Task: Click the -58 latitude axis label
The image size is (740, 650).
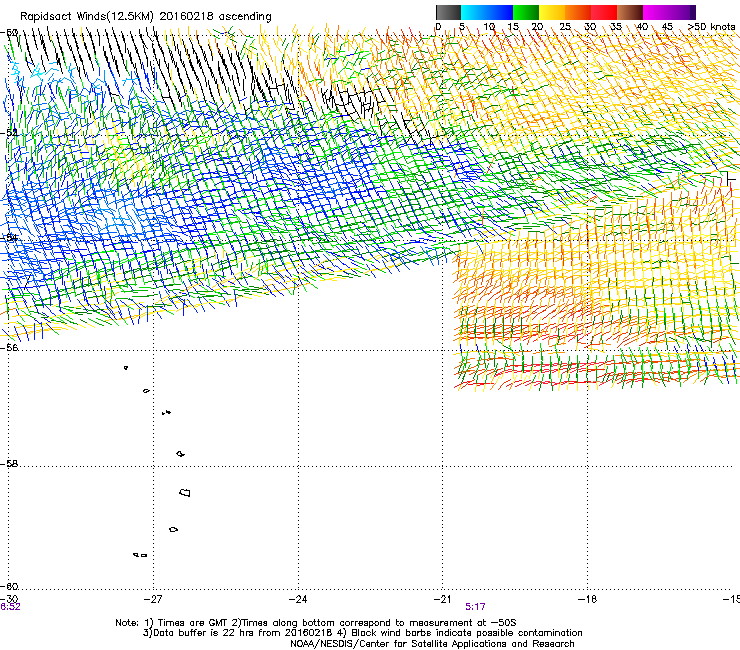Action: [9, 464]
